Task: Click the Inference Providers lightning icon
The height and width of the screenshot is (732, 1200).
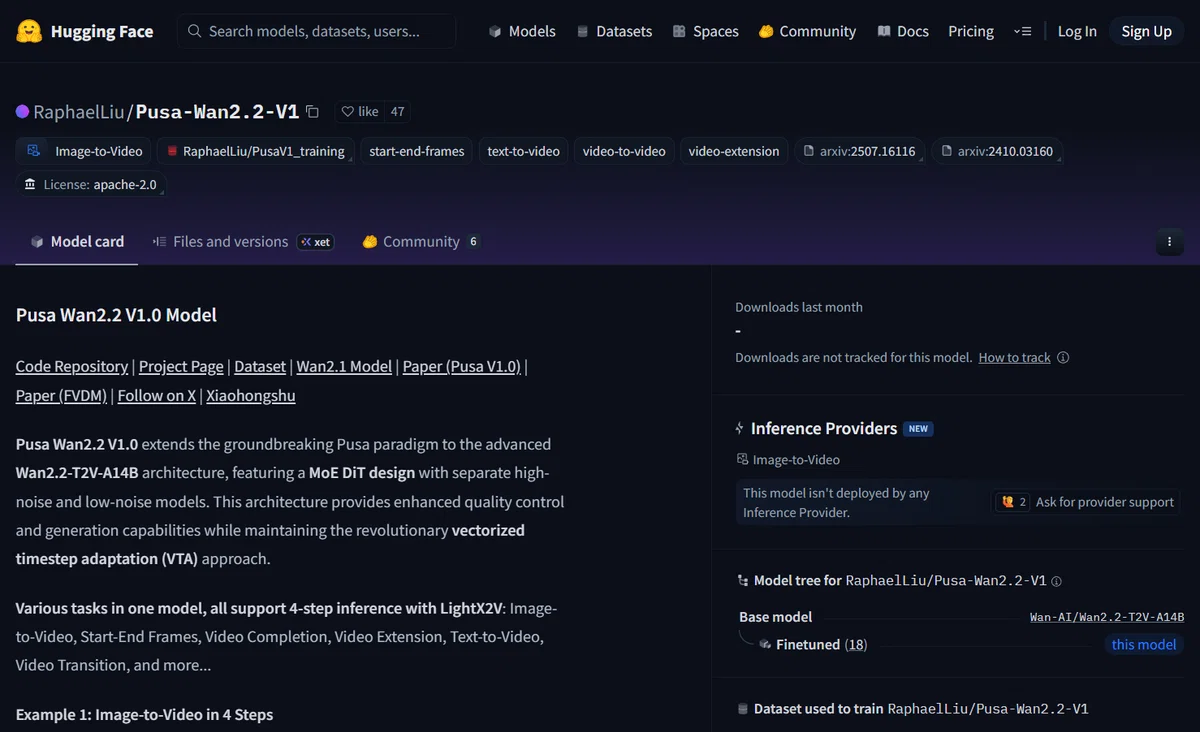Action: pyautogui.click(x=740, y=428)
